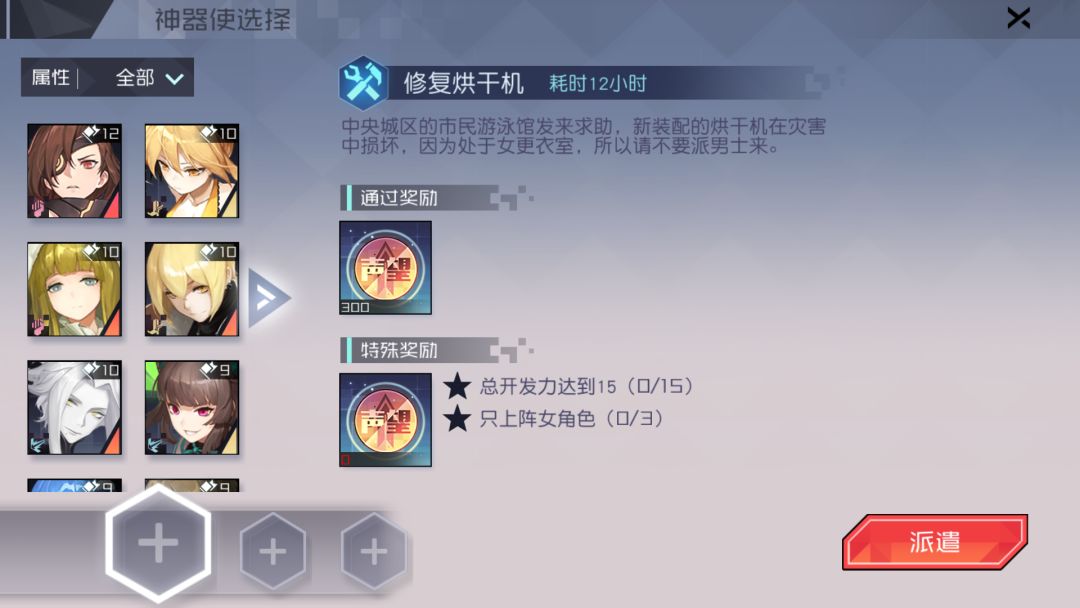Open the 属性 全部 filter dropdown
1080x608 pixels.
click(x=107, y=77)
